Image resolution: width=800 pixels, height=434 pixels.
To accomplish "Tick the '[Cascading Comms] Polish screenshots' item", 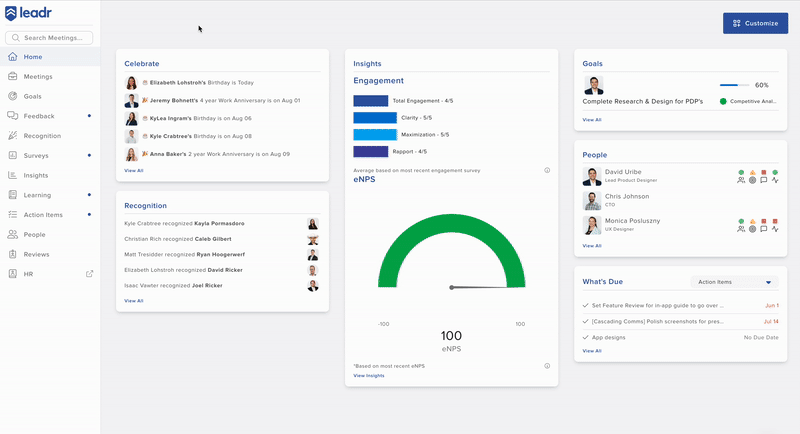I will 585,321.
